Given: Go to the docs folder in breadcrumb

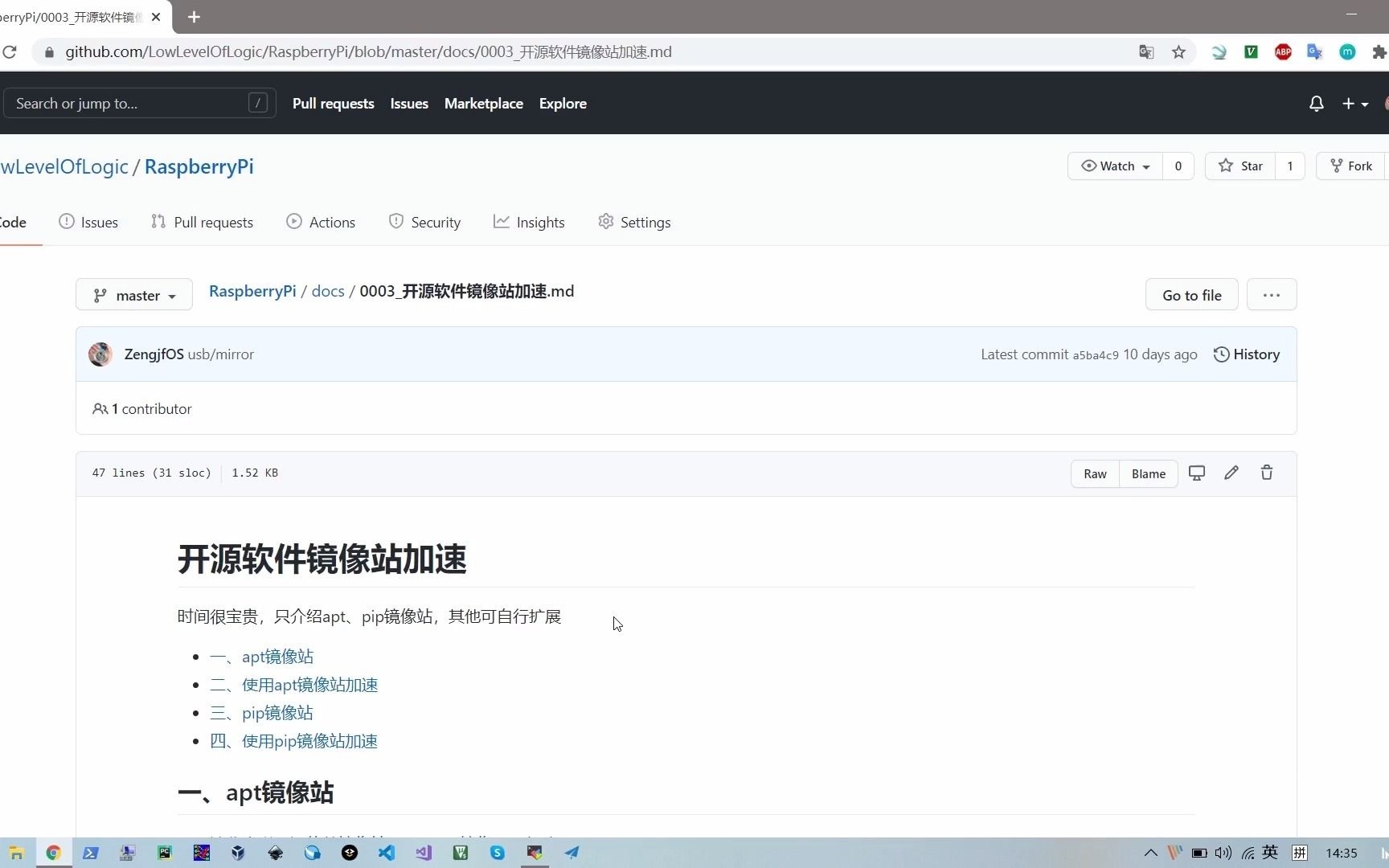Looking at the screenshot, I should tap(328, 291).
